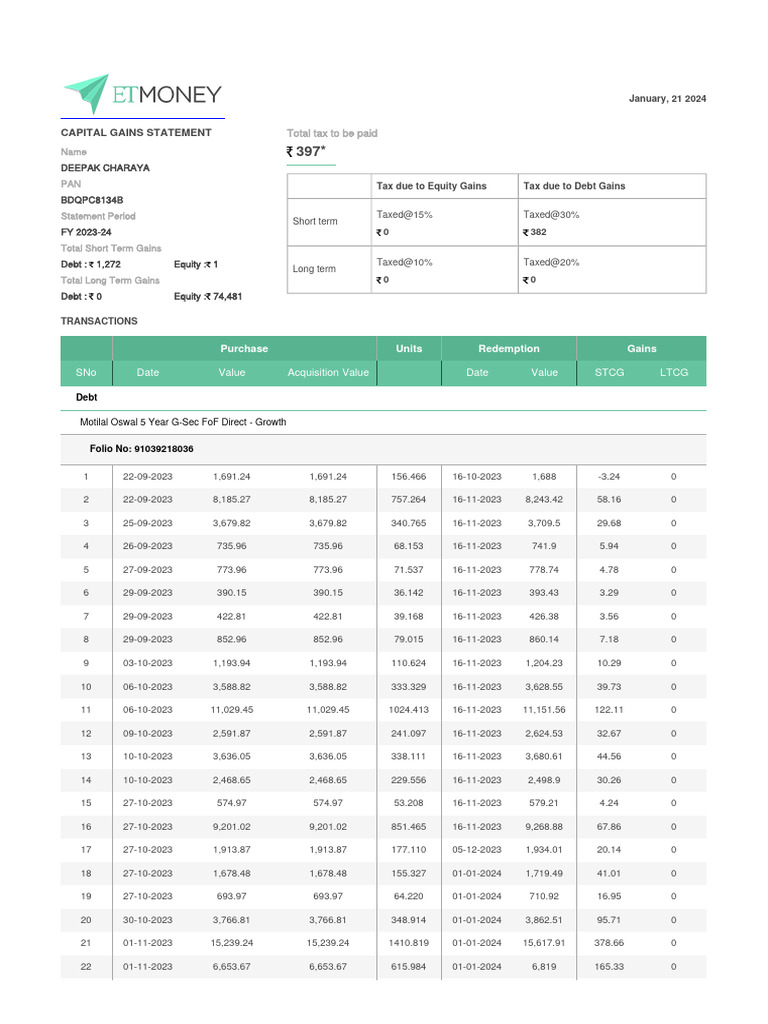Image resolution: width=768 pixels, height=1024 pixels.
Task: Click redemption value 778.74 in row 5
Action: coord(544,569)
